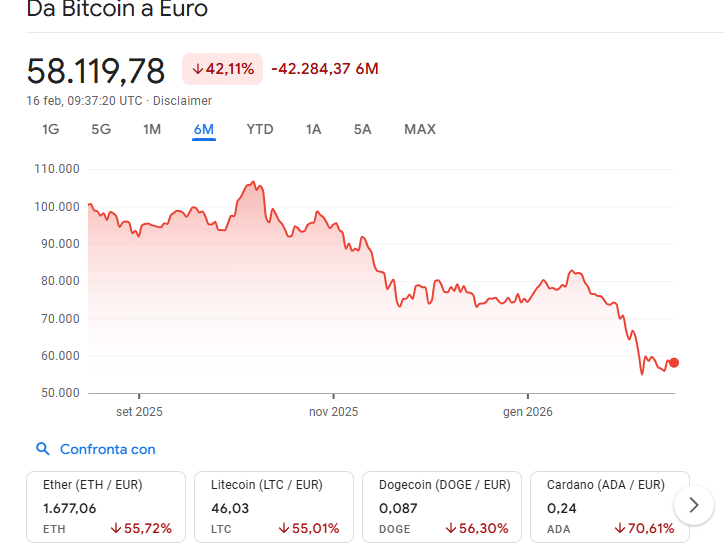Switch to the YTD time range

[260, 129]
